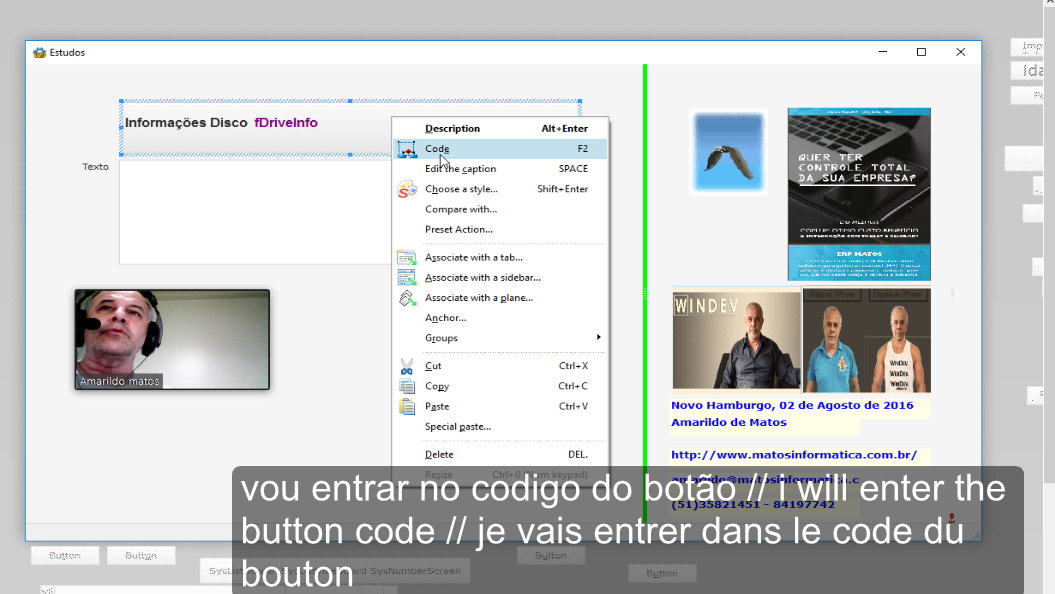Click the Associate with a sidebar icon
The width and height of the screenshot is (1055, 594).
tap(406, 277)
